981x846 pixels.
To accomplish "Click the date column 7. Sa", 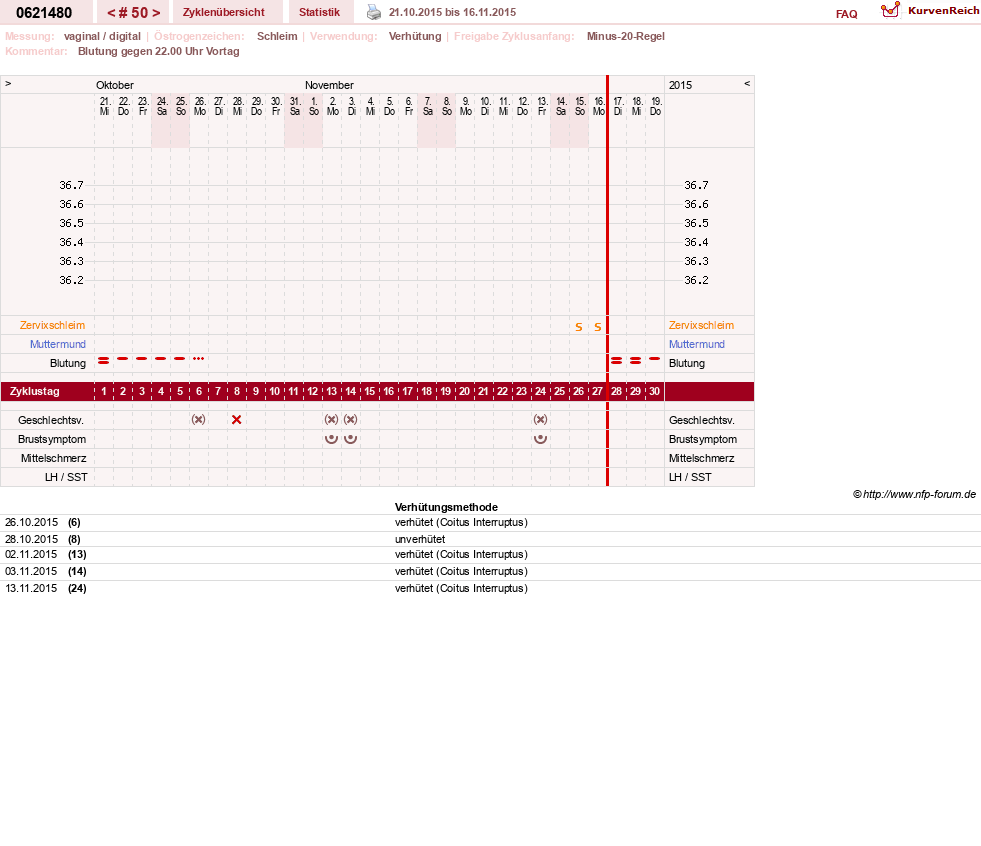I will 427,106.
